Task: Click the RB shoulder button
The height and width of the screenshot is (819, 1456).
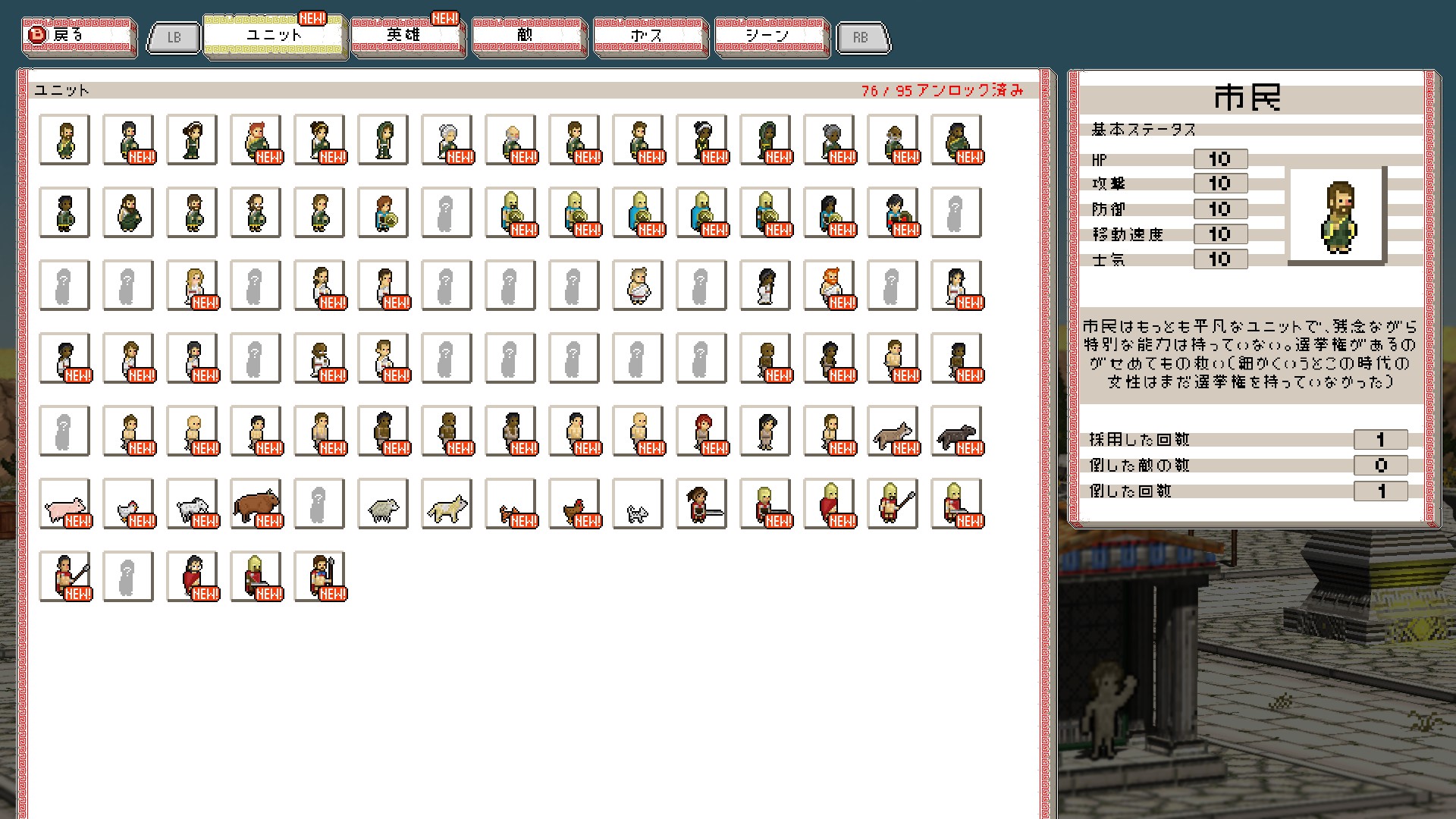Action: point(861,37)
